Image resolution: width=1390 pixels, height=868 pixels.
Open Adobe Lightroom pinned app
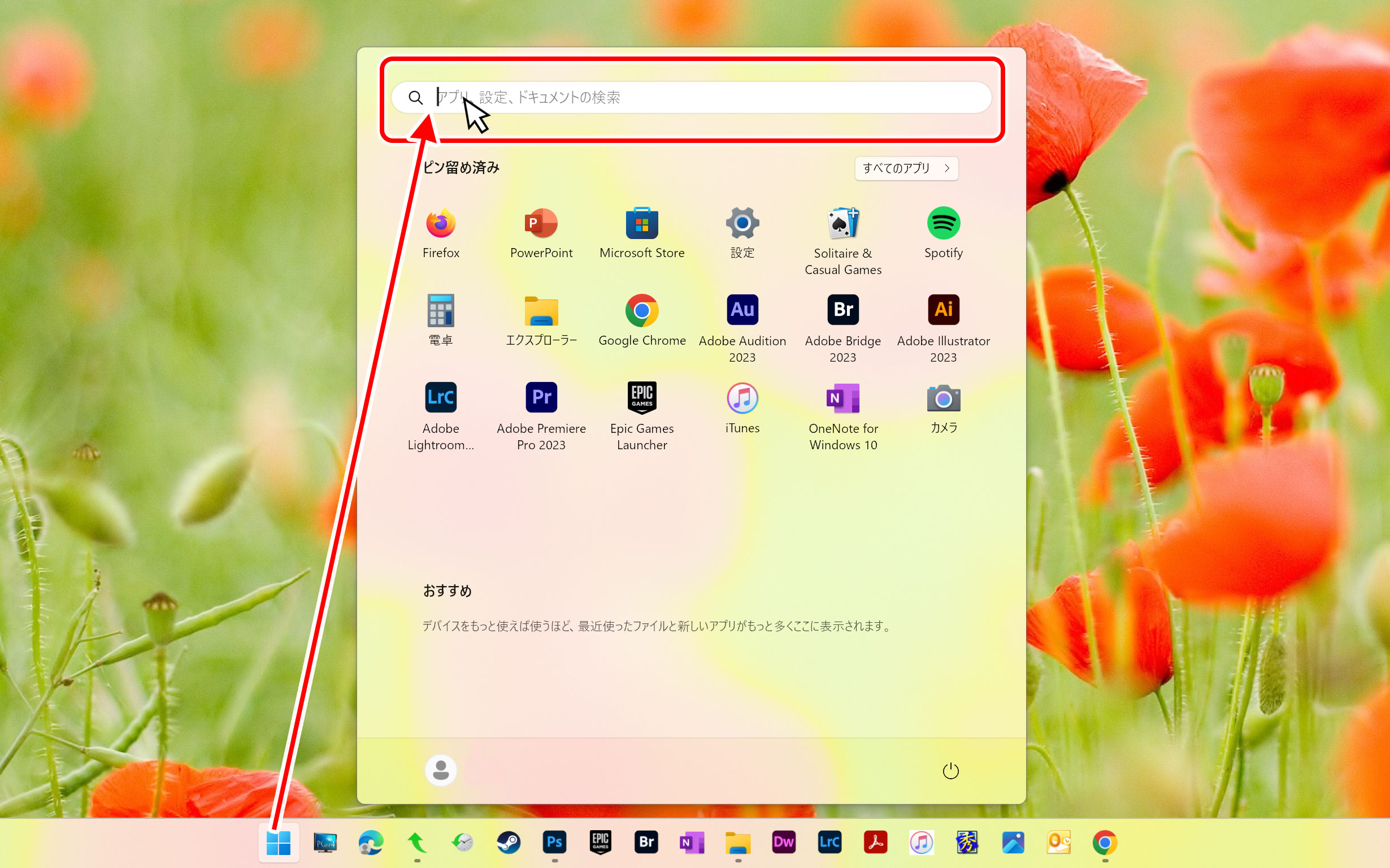click(x=441, y=416)
